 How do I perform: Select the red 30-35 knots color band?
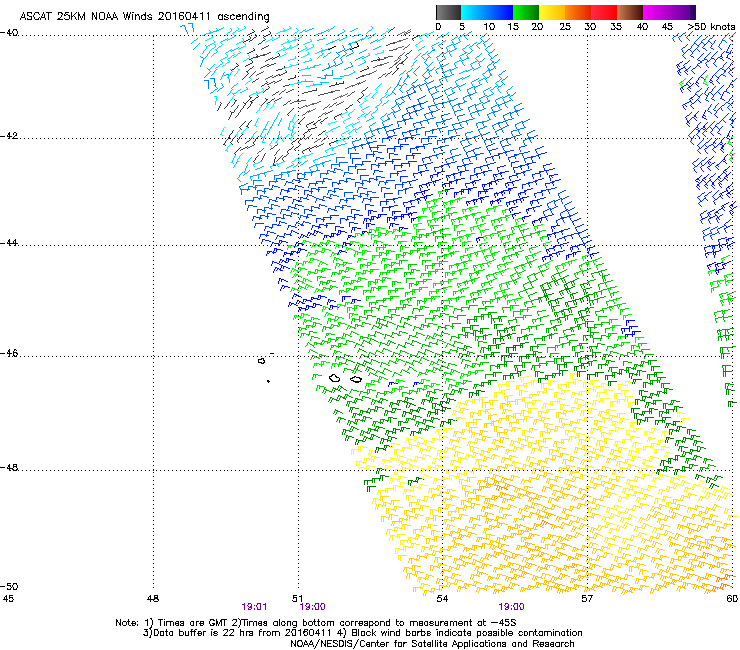pyautogui.click(x=604, y=12)
